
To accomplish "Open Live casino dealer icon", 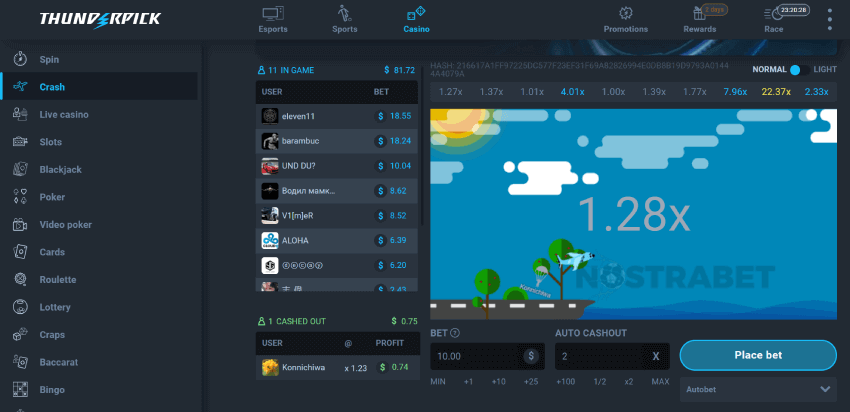I will tap(20, 114).
